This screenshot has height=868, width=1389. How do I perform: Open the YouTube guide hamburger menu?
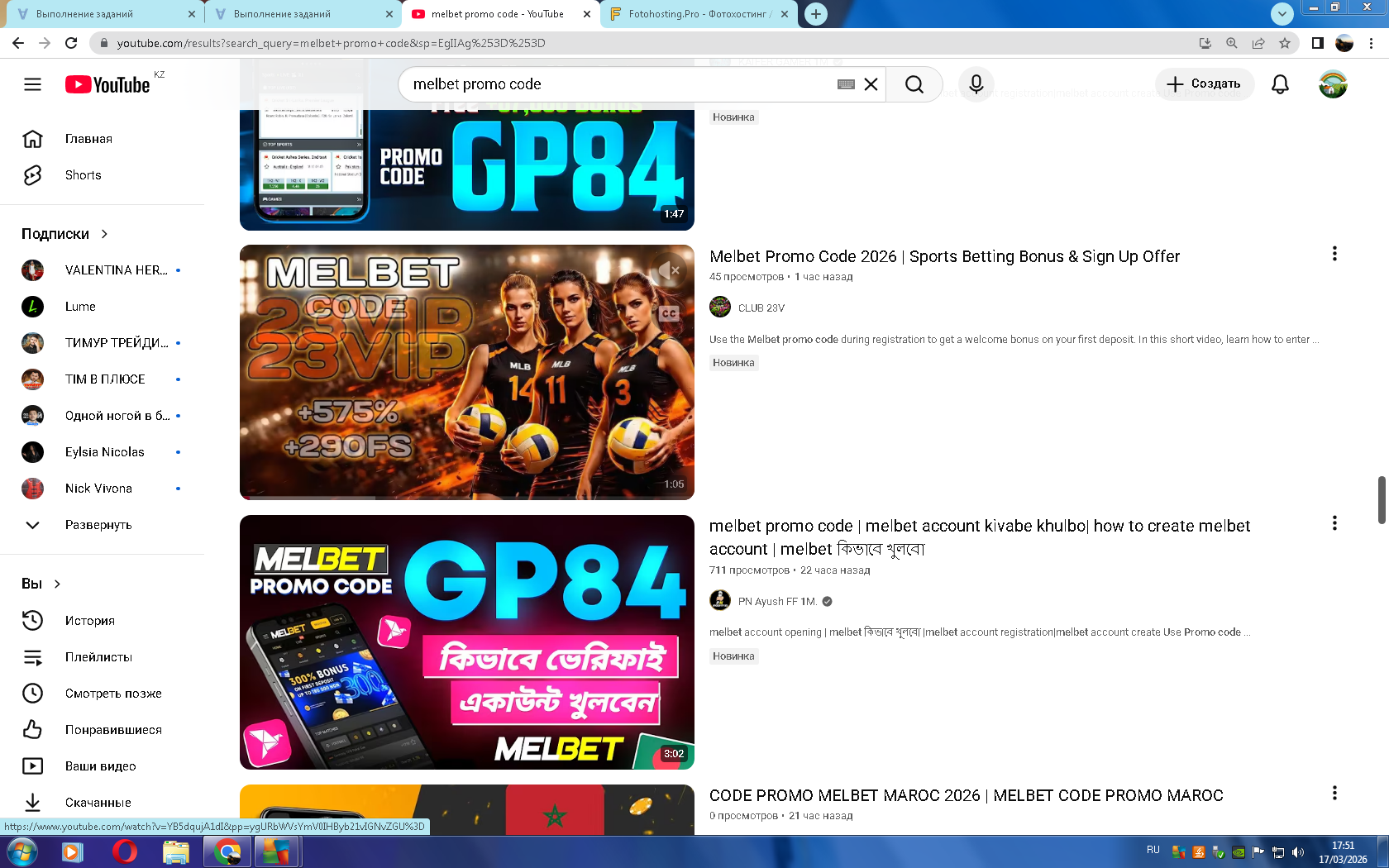pyautogui.click(x=32, y=84)
